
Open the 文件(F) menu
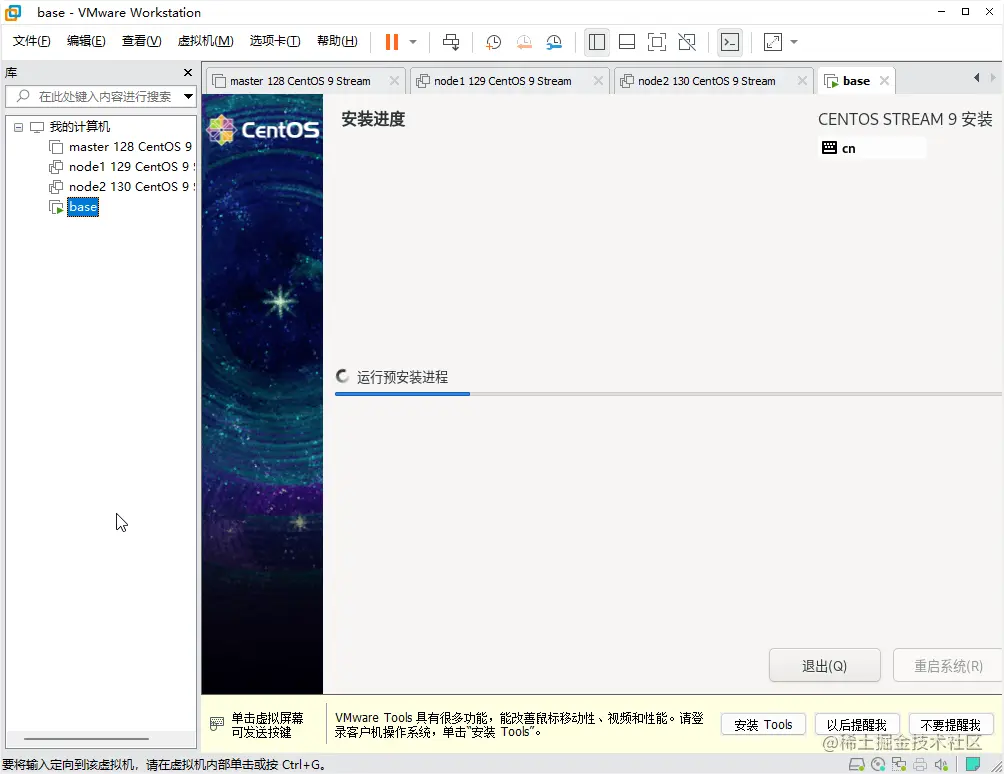[x=31, y=41]
